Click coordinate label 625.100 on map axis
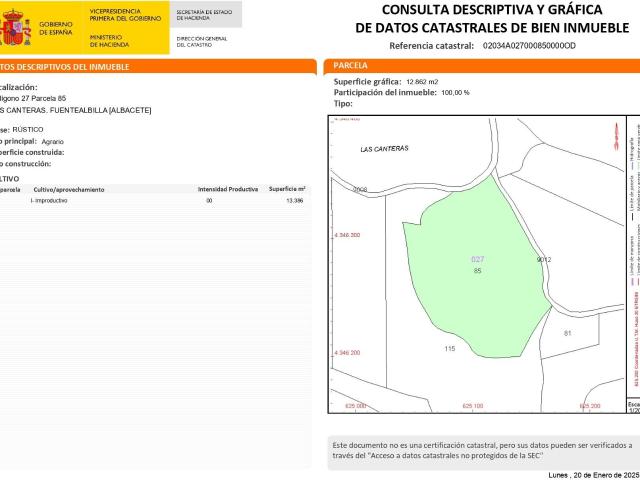Screen dimensions: 640x480 point(473,406)
